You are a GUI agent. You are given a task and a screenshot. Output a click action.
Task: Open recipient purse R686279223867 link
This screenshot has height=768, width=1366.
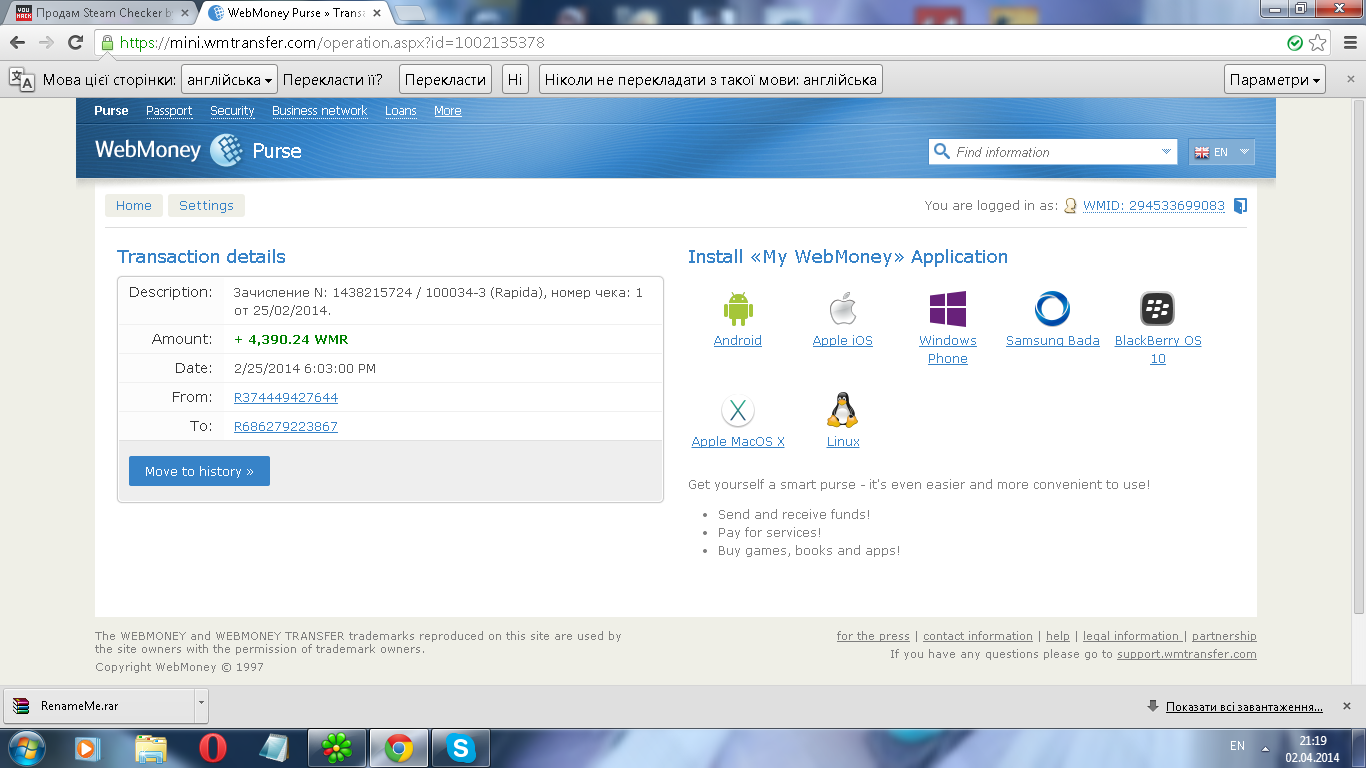pos(286,427)
